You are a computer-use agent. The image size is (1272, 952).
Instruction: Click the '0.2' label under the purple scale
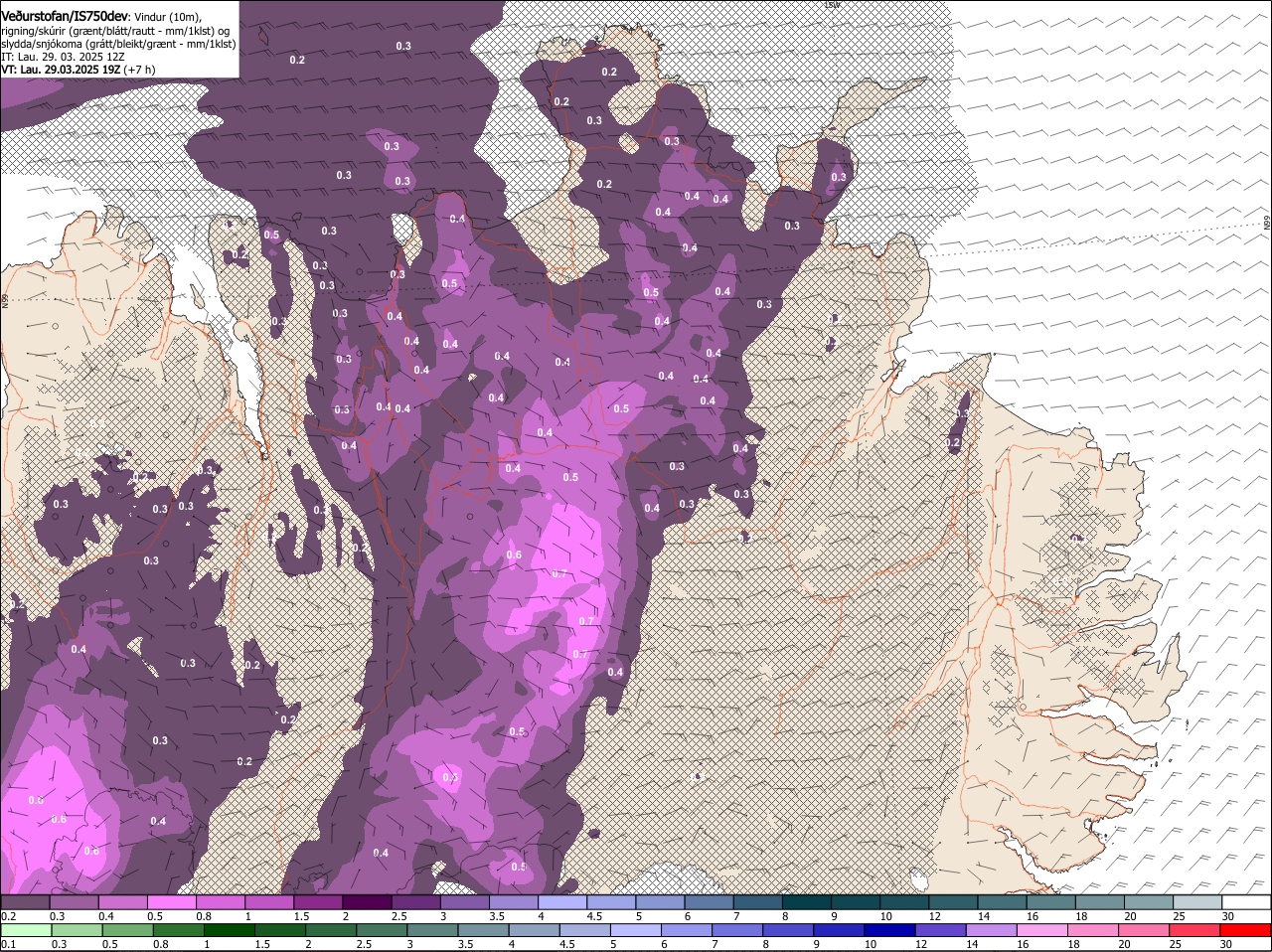click(7, 916)
